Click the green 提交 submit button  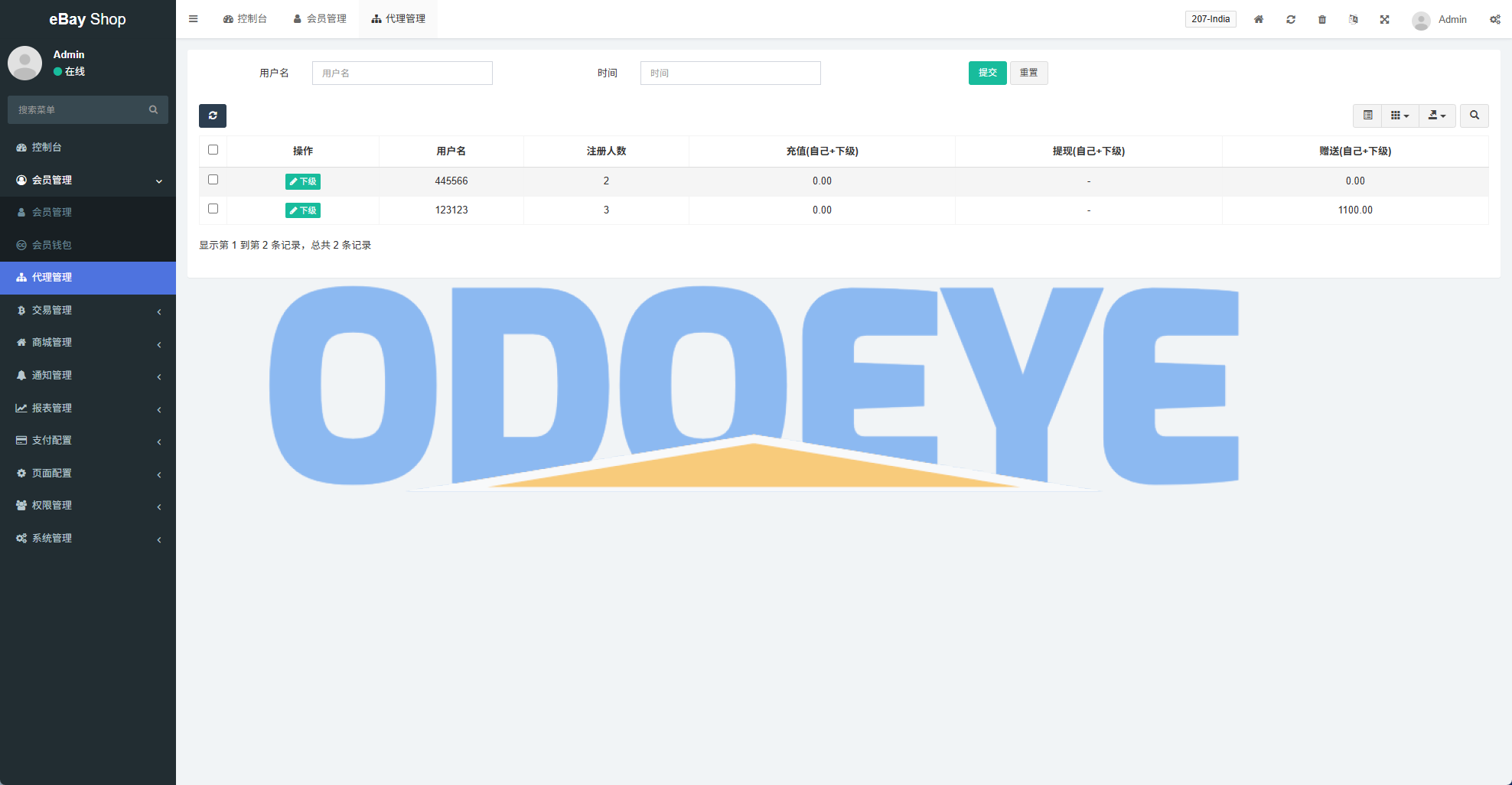click(x=987, y=73)
